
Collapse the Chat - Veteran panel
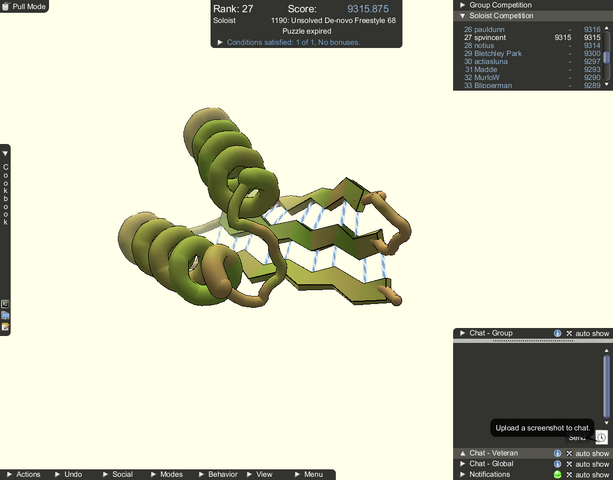pos(462,453)
